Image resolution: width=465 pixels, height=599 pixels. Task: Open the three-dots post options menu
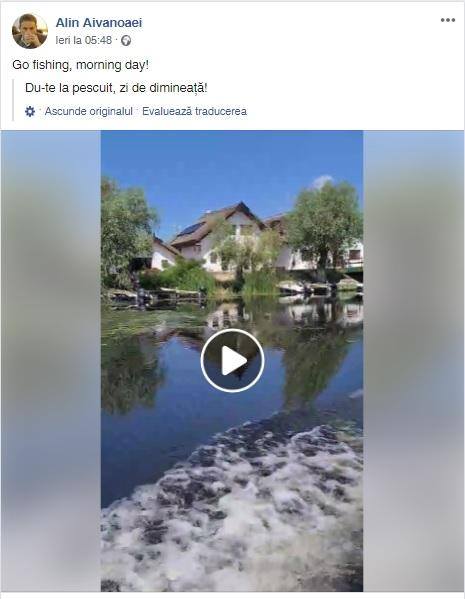447,20
